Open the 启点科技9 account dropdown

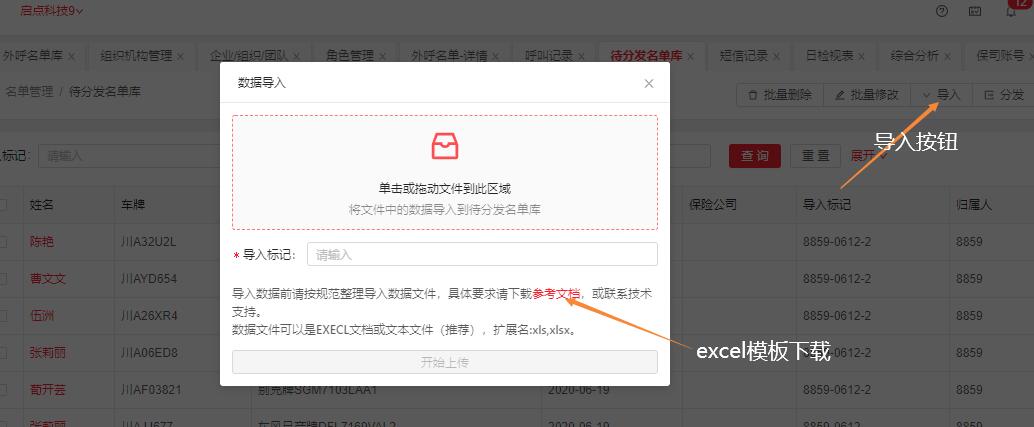[51, 11]
